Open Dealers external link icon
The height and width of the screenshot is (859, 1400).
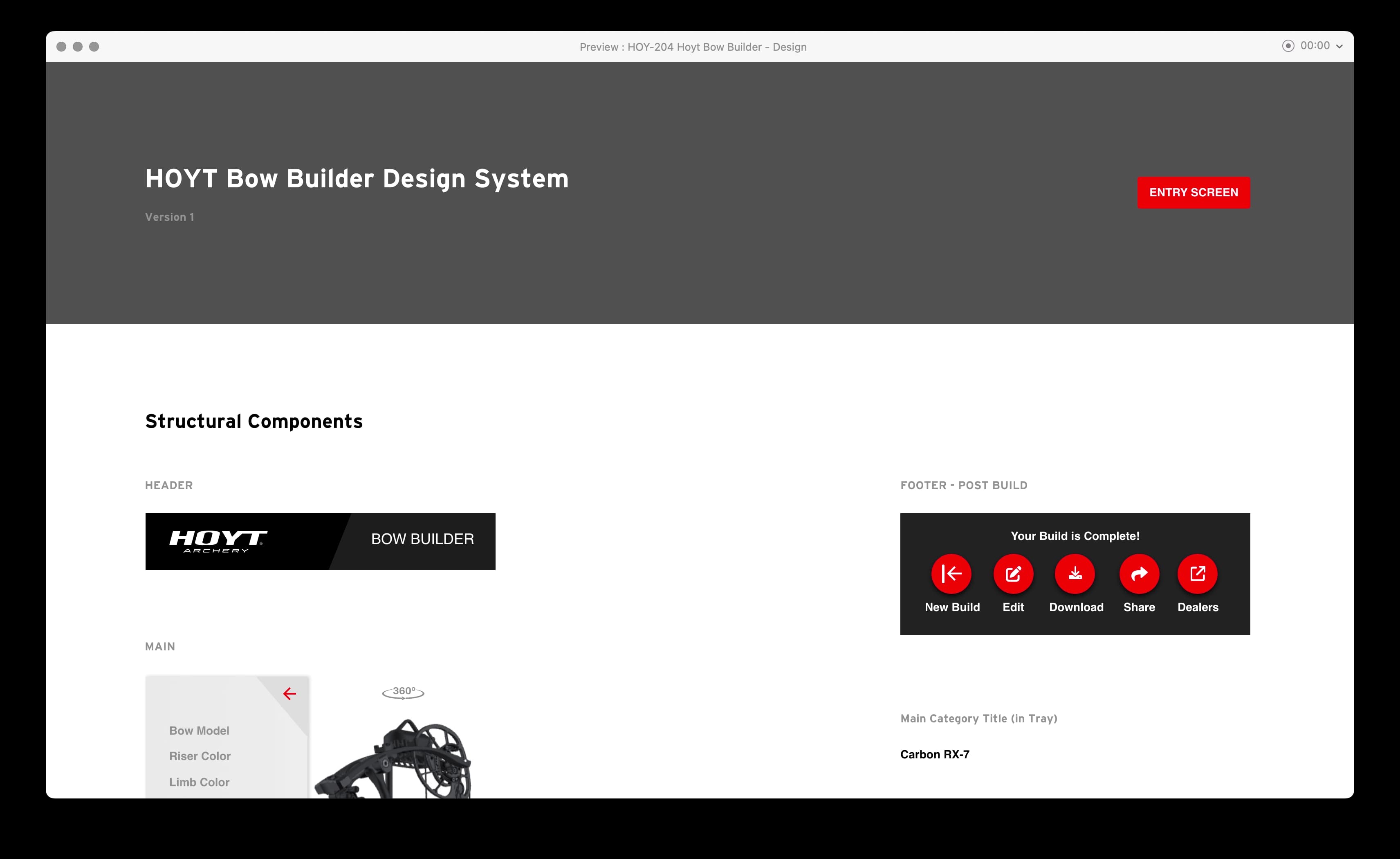point(1197,573)
